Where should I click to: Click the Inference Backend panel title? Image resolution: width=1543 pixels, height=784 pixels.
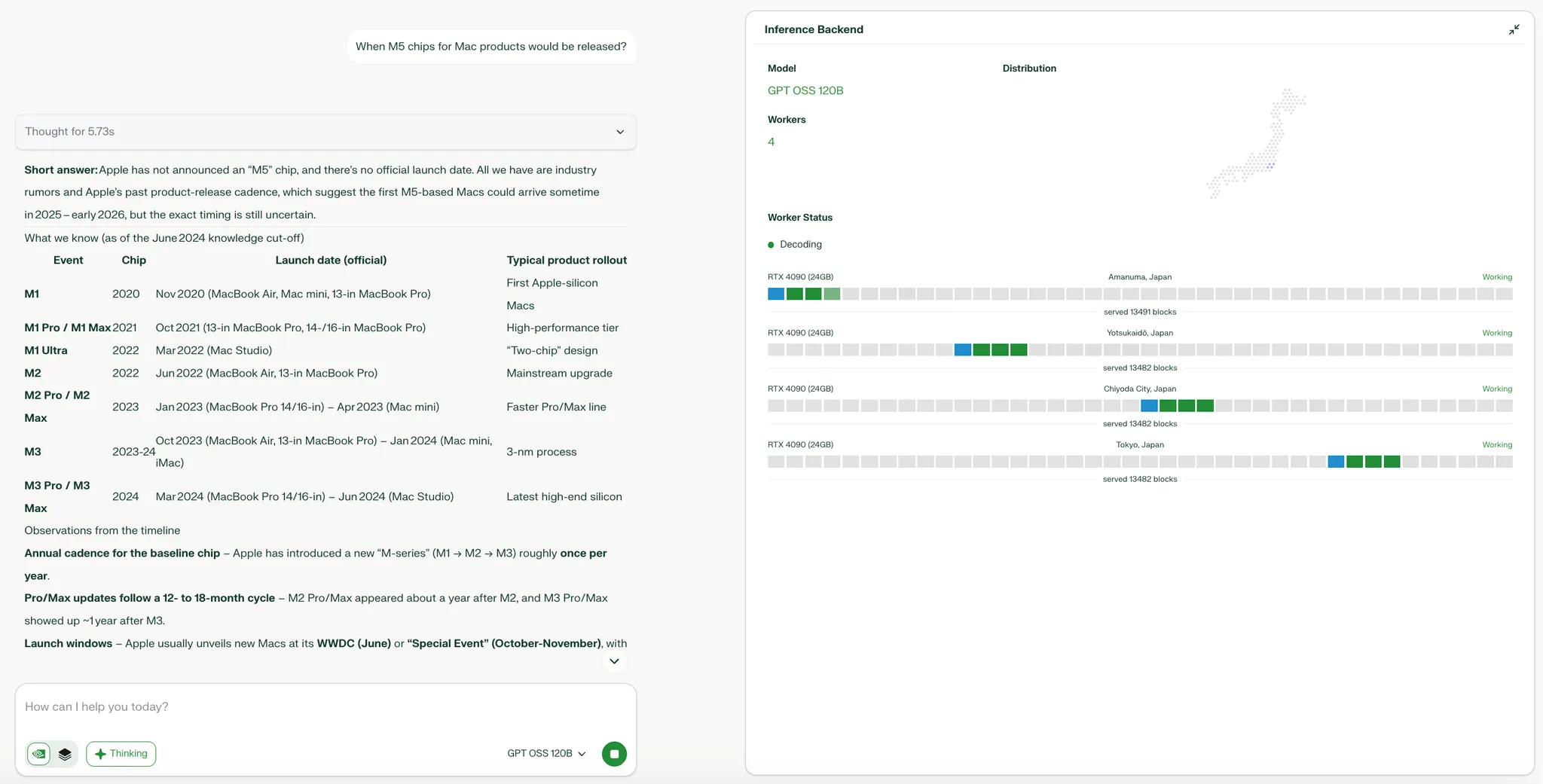tap(814, 29)
